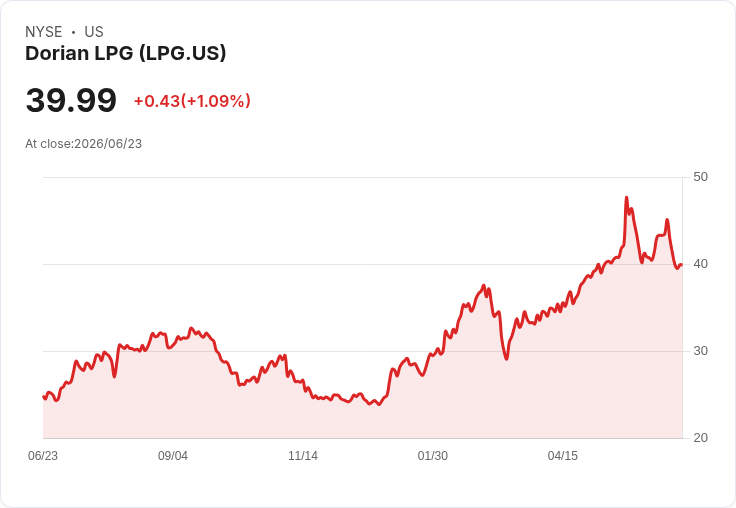Screen dimensions: 736x508
Task: Click the 04/15 date axis label
Action: click(563, 455)
